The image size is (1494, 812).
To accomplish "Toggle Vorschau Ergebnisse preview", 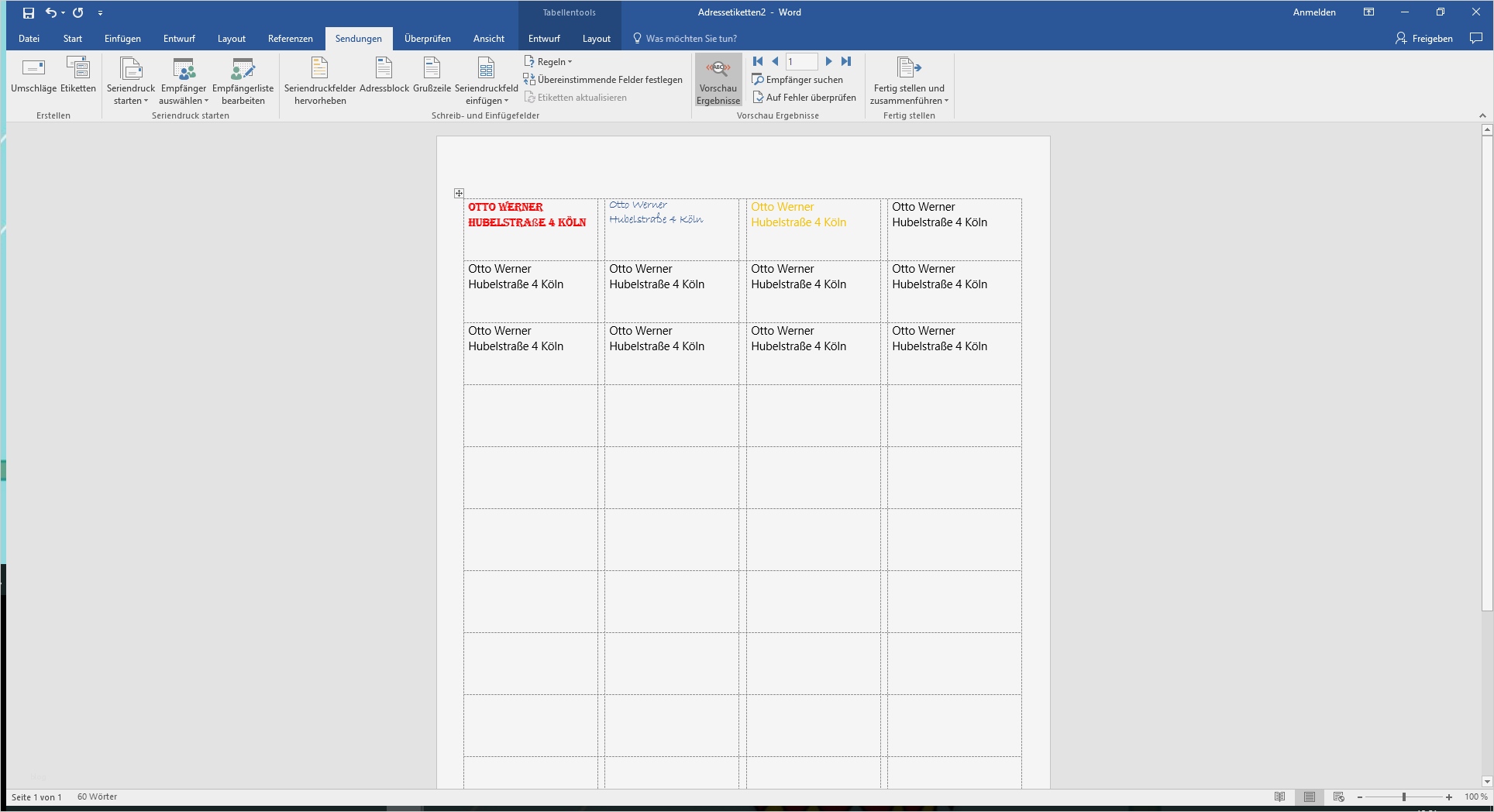I will (717, 80).
